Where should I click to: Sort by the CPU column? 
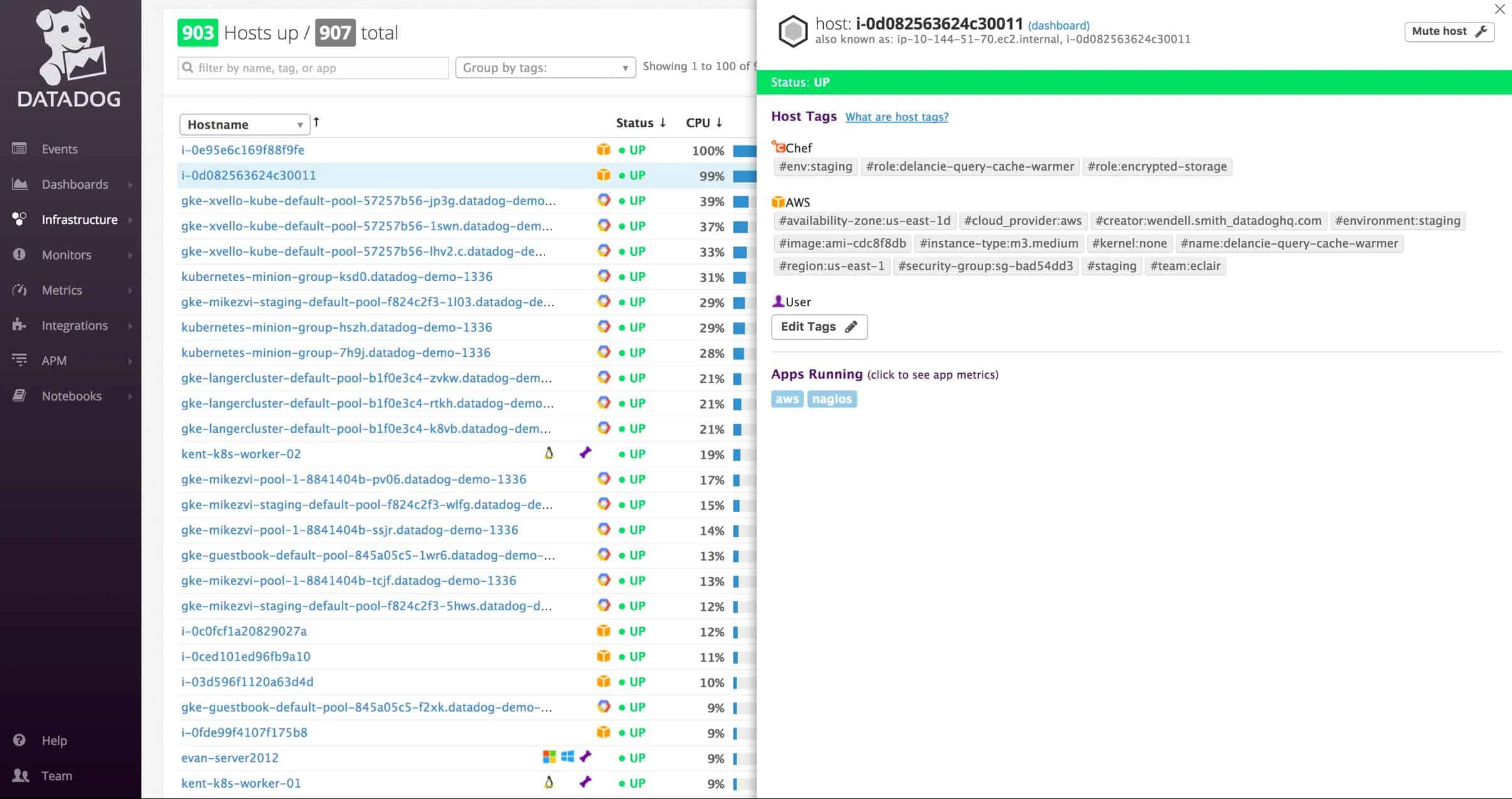coord(704,123)
